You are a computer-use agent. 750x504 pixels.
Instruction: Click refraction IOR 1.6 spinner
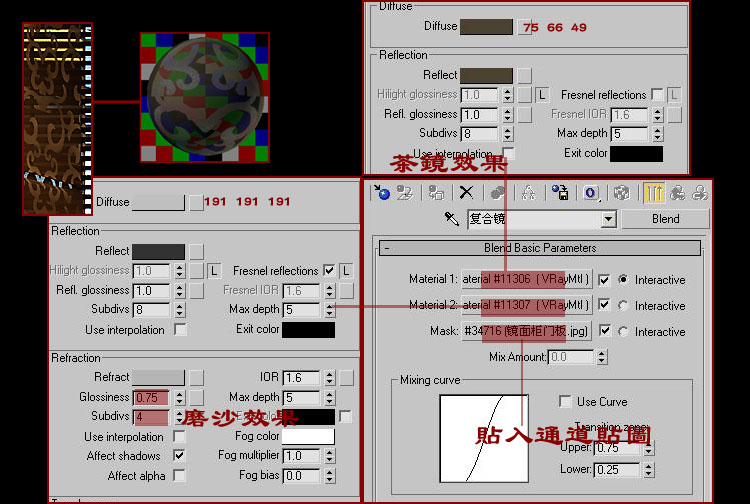pos(330,378)
